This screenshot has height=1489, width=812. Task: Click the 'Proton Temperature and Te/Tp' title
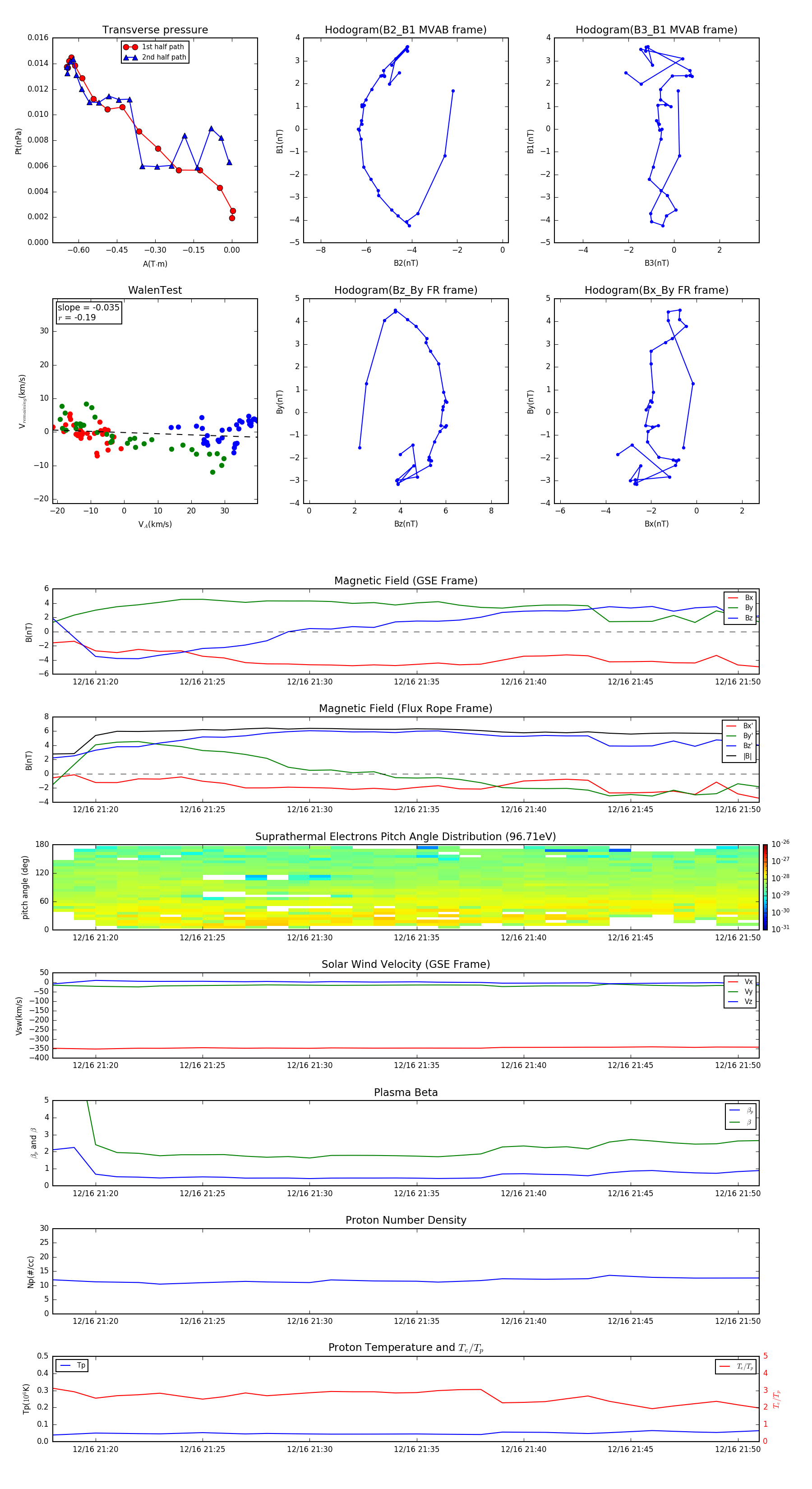(406, 1348)
